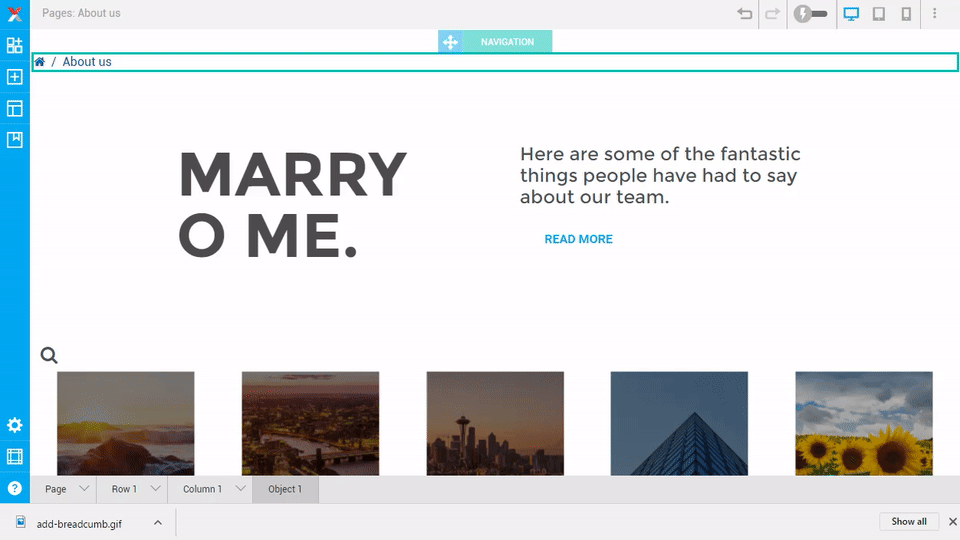
Task: Select the sunflowers thumbnail
Action: tap(864, 423)
